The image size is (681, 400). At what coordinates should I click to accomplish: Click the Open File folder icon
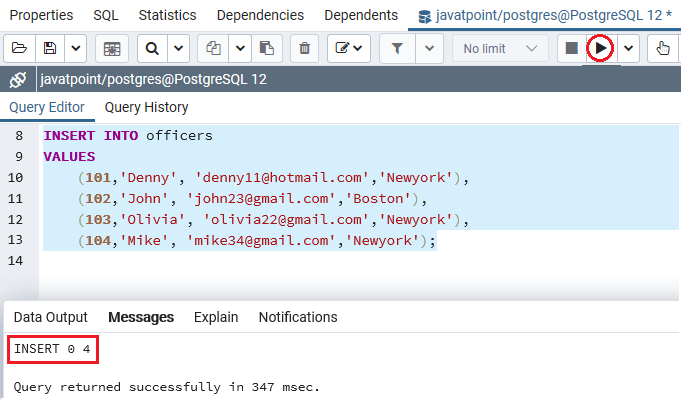point(20,48)
